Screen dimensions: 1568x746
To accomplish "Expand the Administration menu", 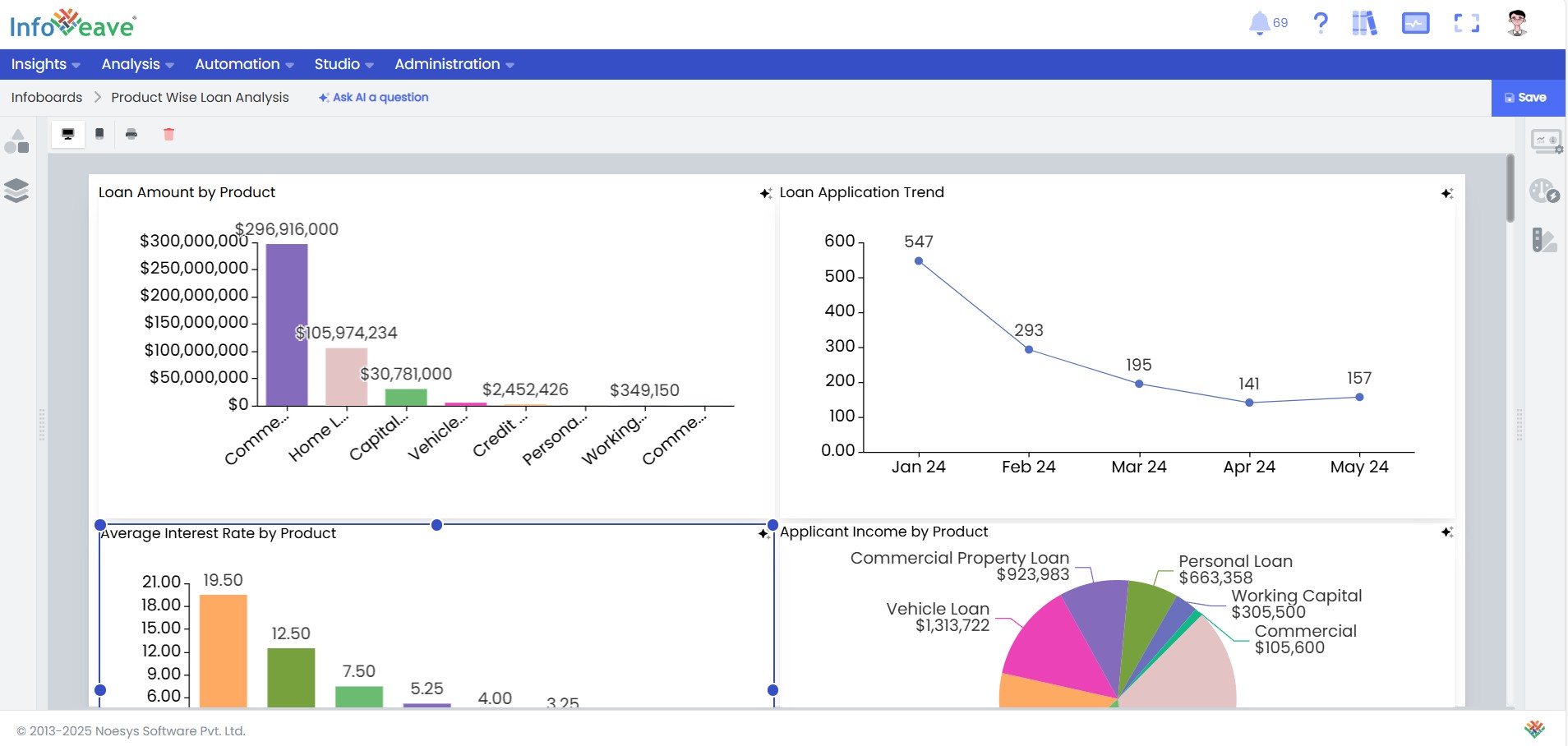I will (x=454, y=64).
